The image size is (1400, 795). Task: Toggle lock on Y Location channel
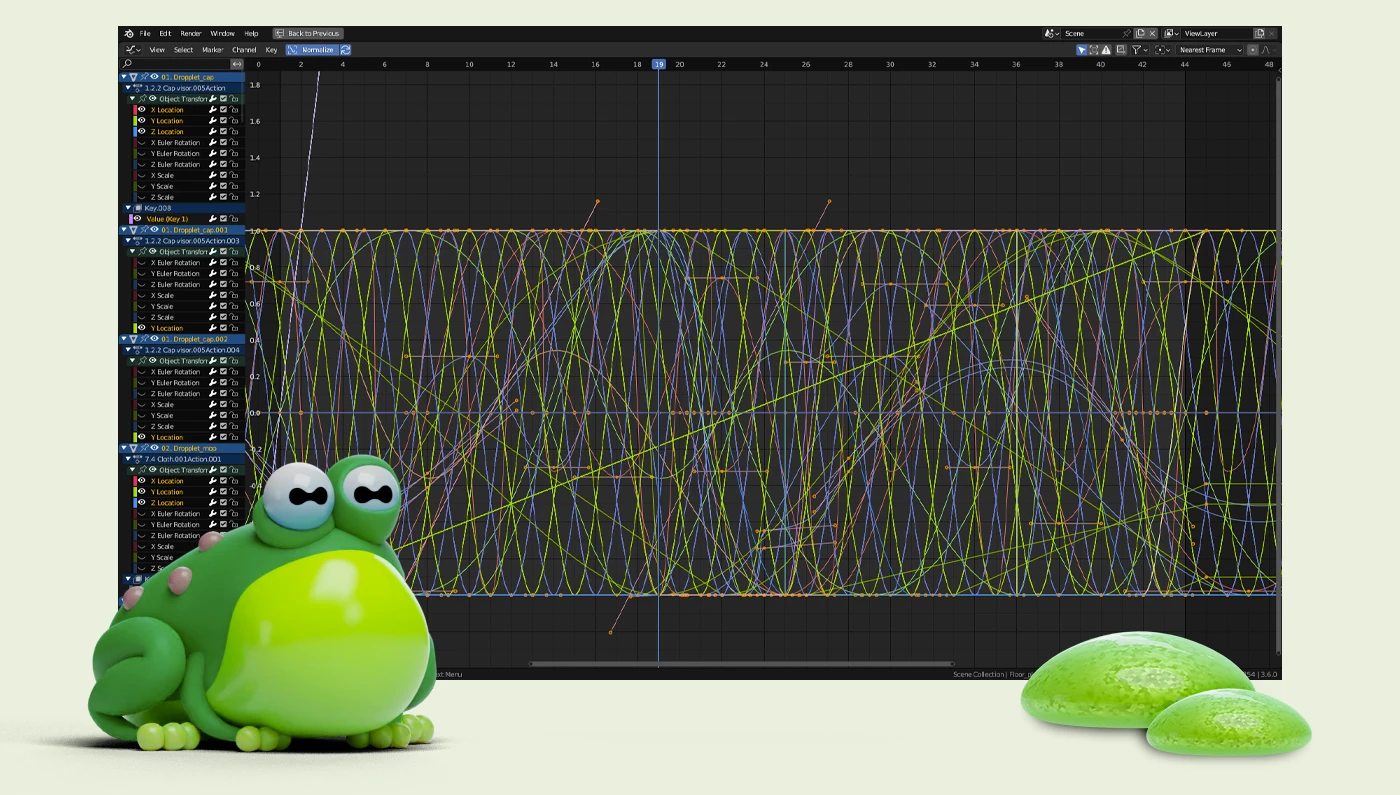(x=234, y=121)
